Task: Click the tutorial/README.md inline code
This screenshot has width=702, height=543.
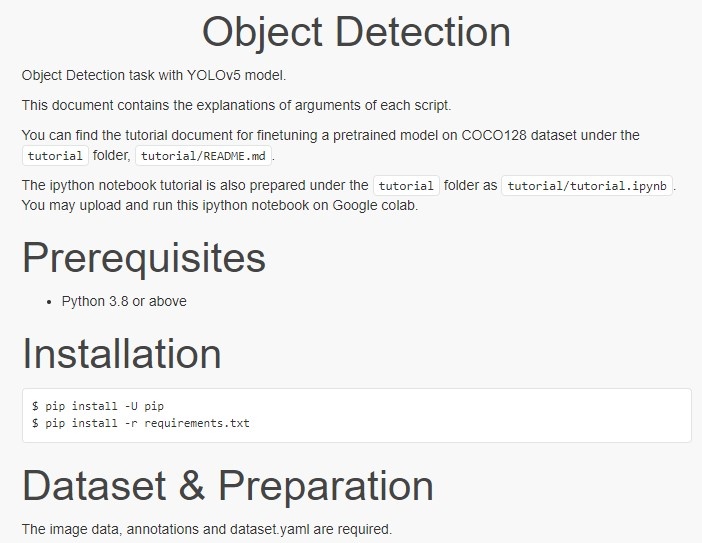Action: (x=203, y=156)
